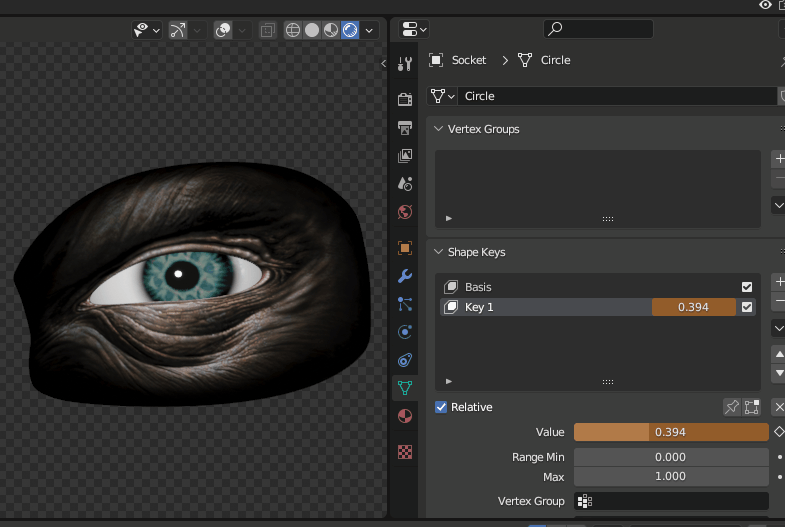Uncheck the Basis shape key checkbox
The image size is (785, 527).
[747, 287]
